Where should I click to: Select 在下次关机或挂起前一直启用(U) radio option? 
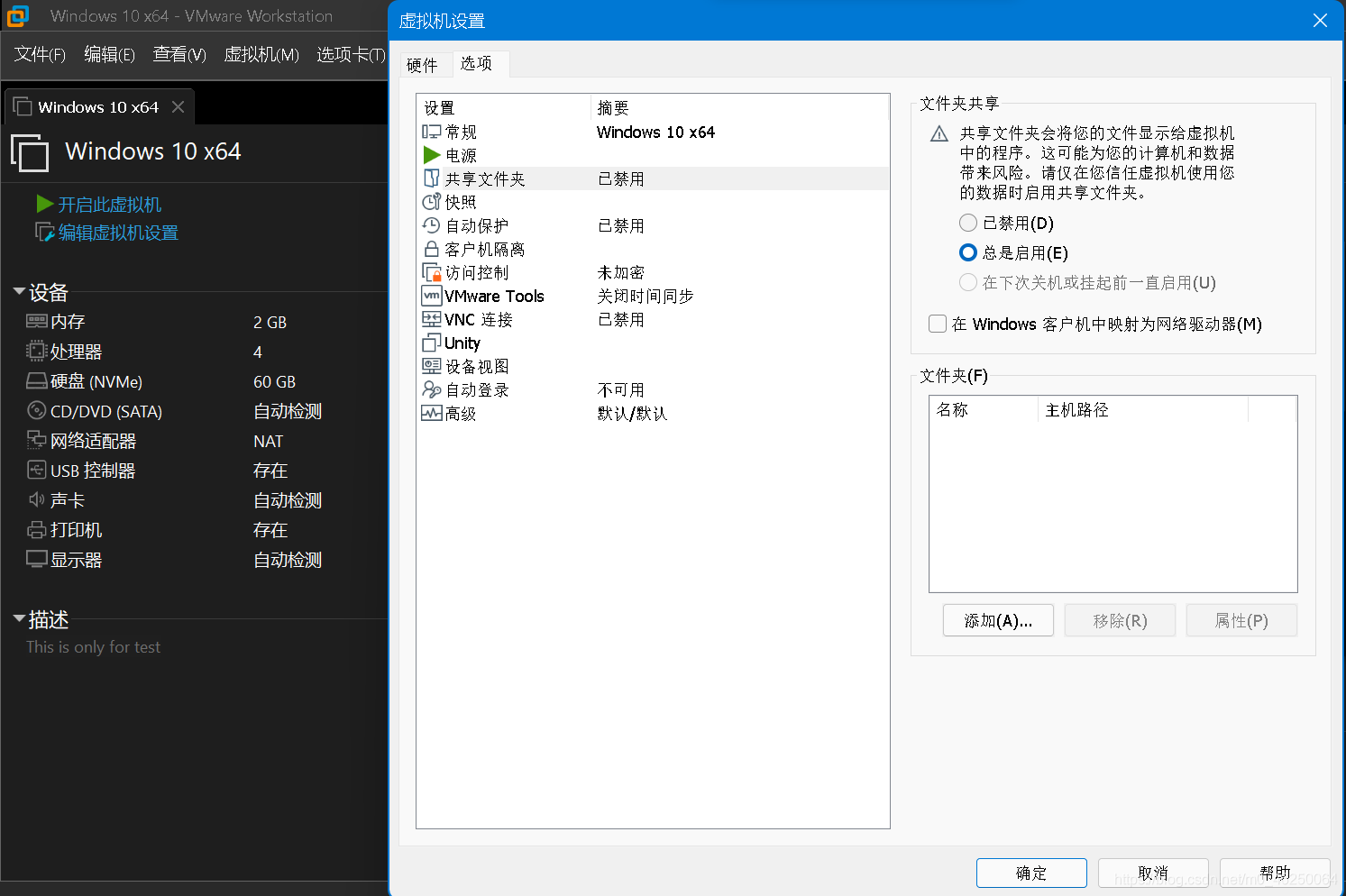[968, 282]
